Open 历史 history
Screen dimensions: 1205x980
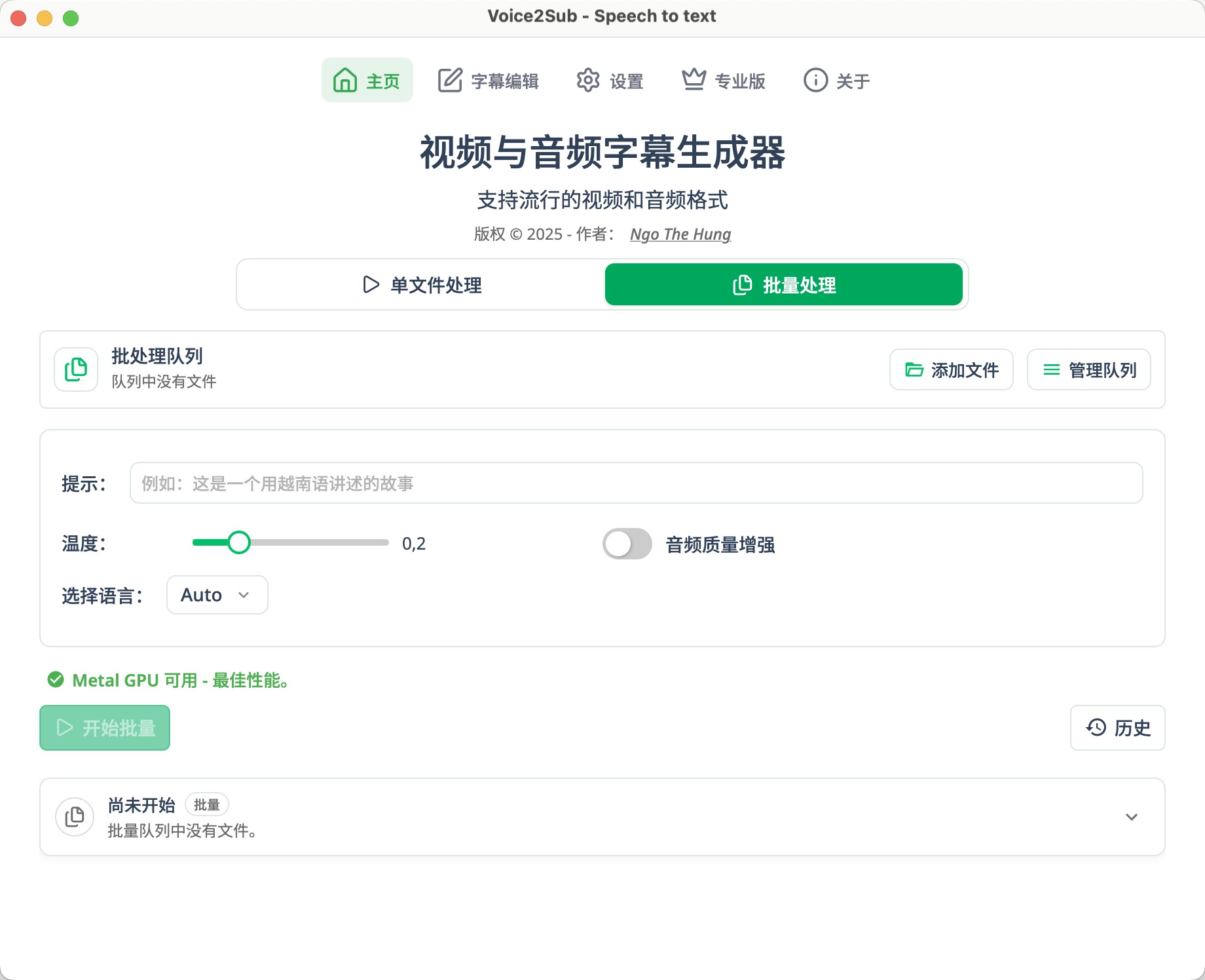coord(1117,728)
